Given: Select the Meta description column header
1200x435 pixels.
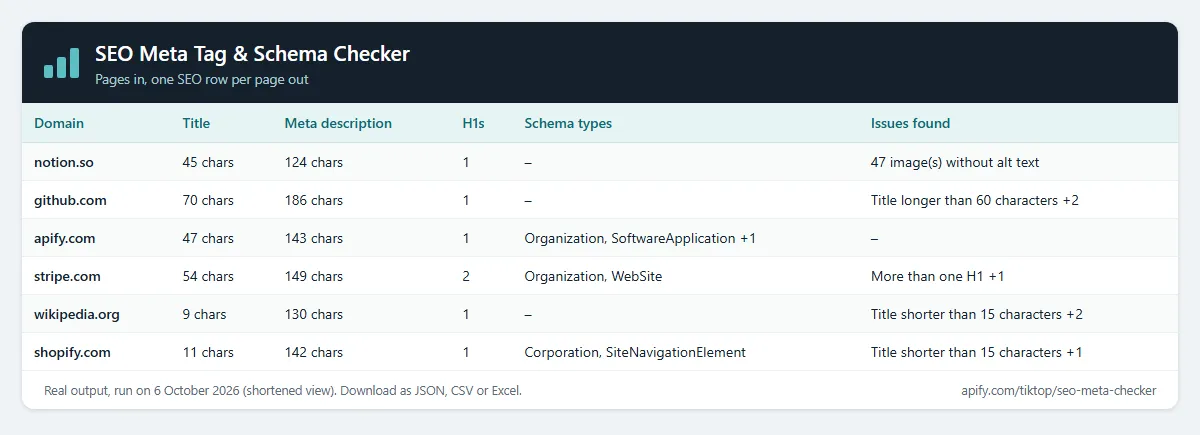Looking at the screenshot, I should [338, 124].
